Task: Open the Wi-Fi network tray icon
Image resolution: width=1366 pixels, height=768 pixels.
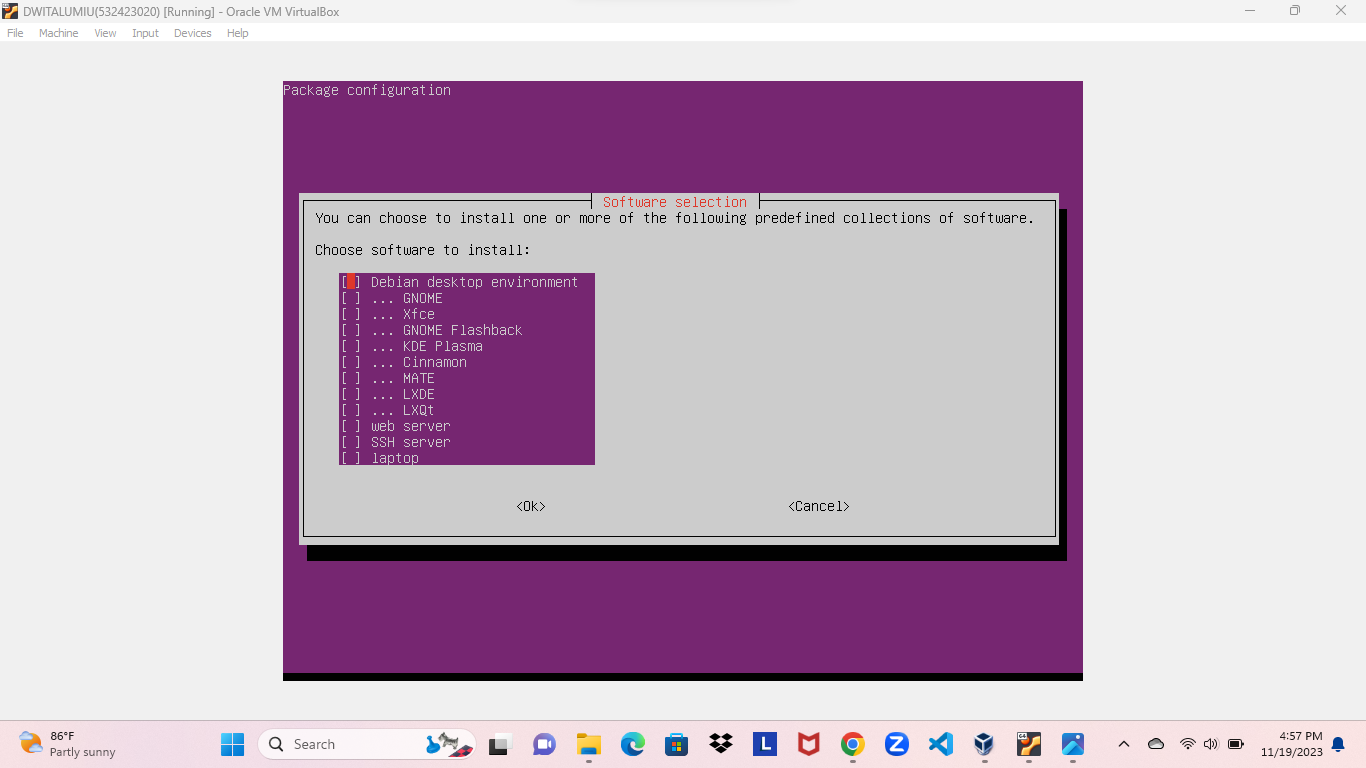Action: [x=1187, y=744]
